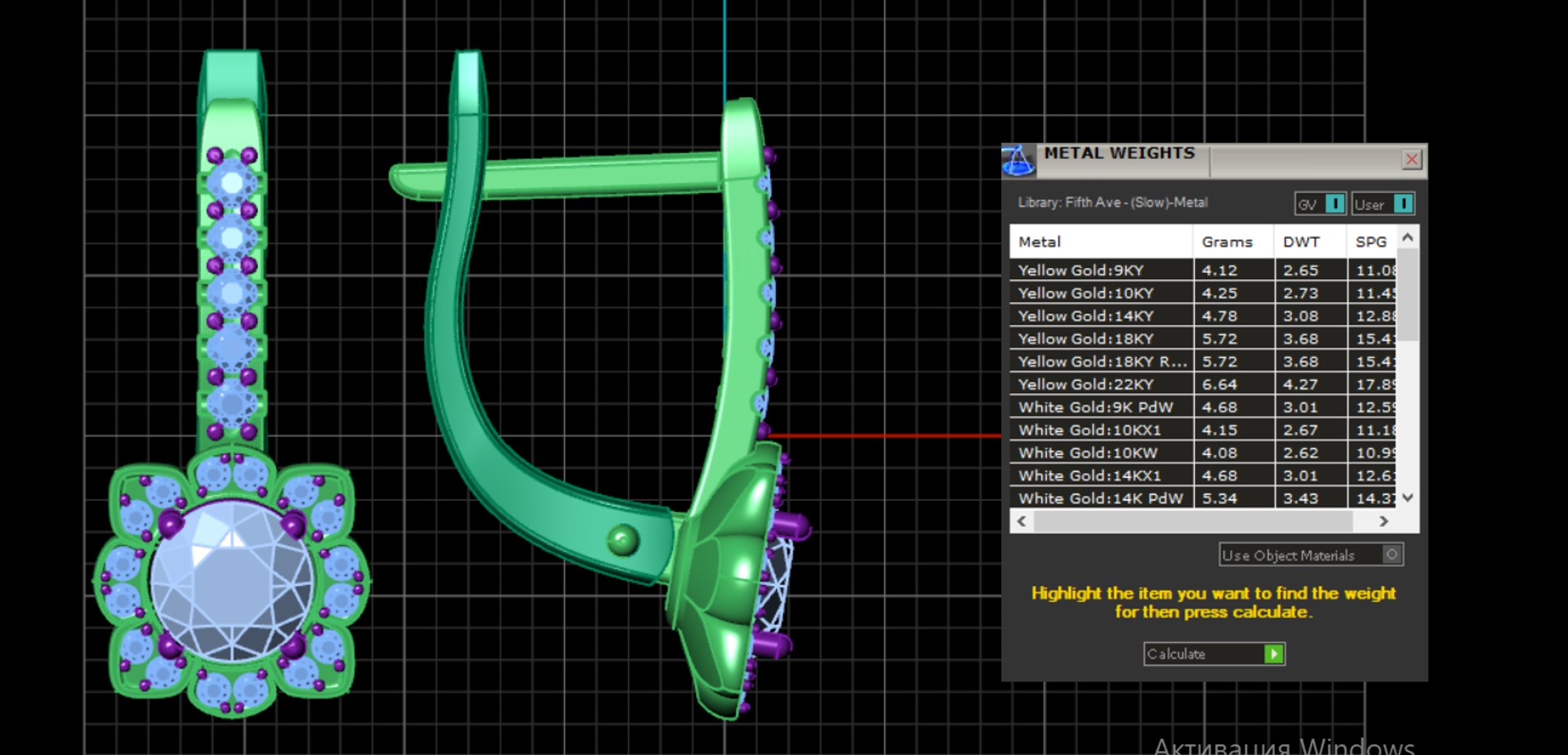1568x755 pixels.
Task: Select the White Gold:14KX1 row
Action: click(x=1203, y=476)
